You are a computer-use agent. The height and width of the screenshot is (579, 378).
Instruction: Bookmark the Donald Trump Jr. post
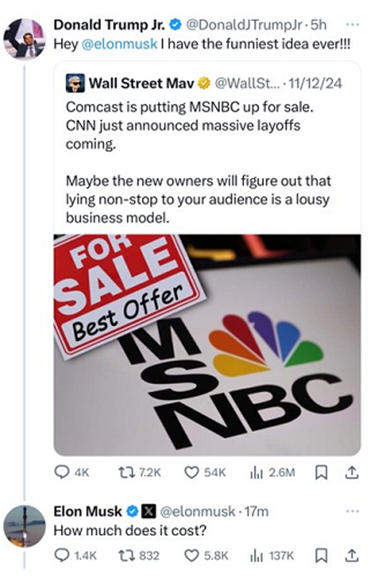tap(321, 472)
